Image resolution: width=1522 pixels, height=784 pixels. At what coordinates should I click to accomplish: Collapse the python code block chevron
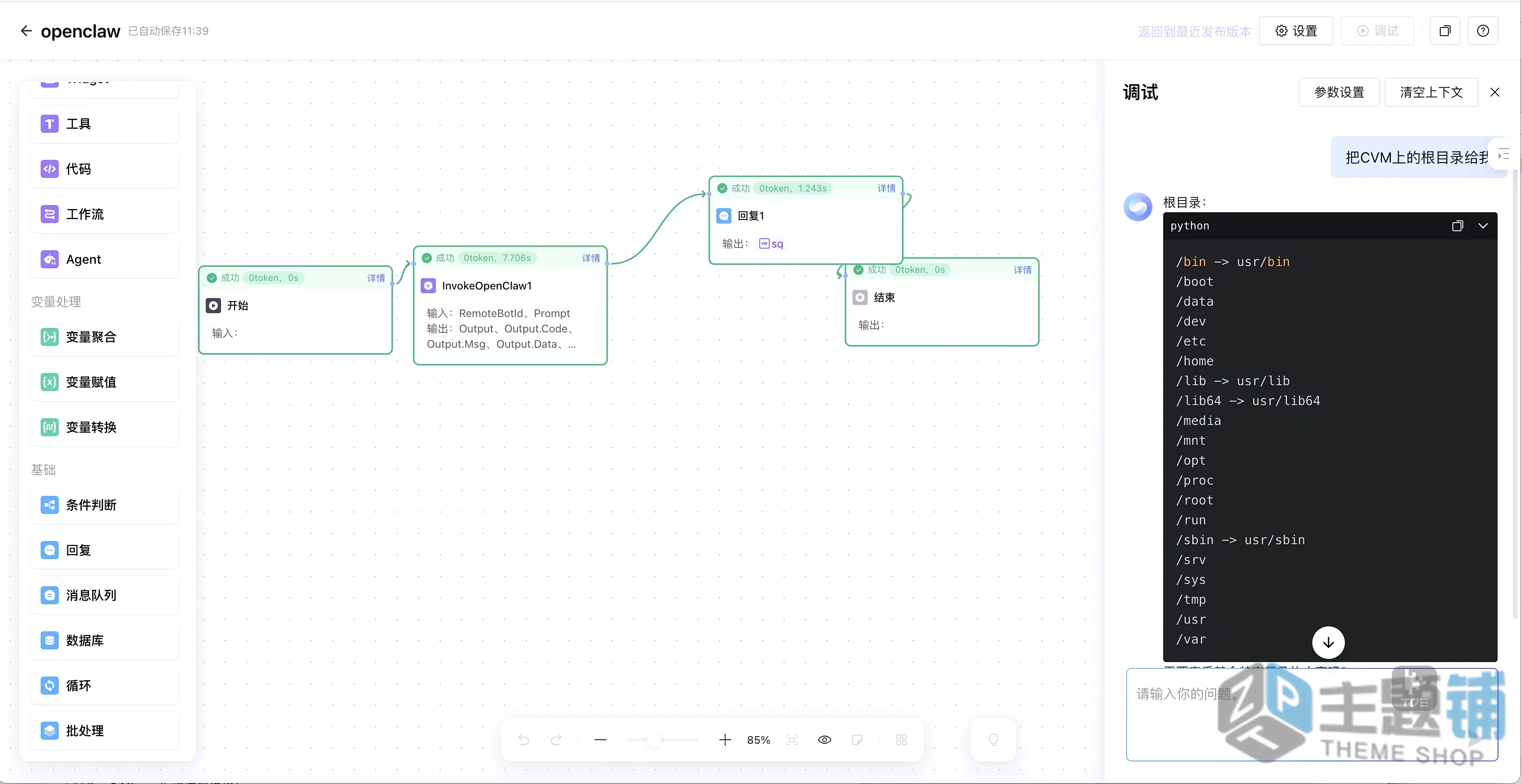coord(1483,225)
